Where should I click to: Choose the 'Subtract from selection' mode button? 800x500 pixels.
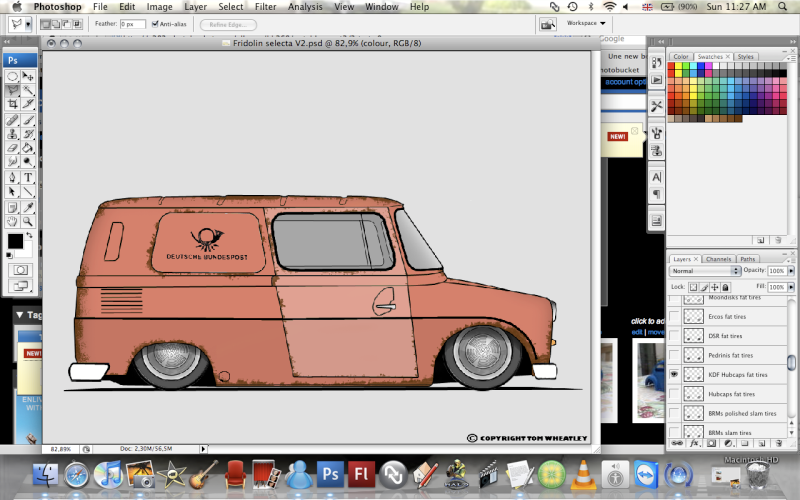coord(67,24)
